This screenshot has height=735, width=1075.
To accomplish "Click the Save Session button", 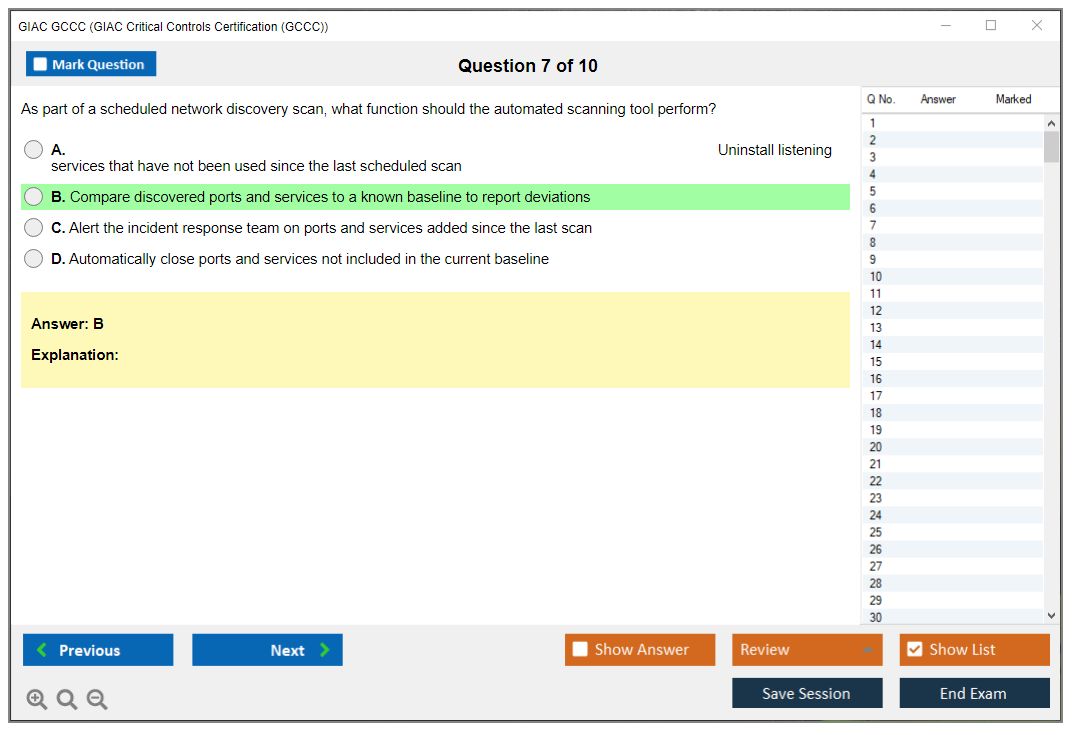I will tap(806, 692).
